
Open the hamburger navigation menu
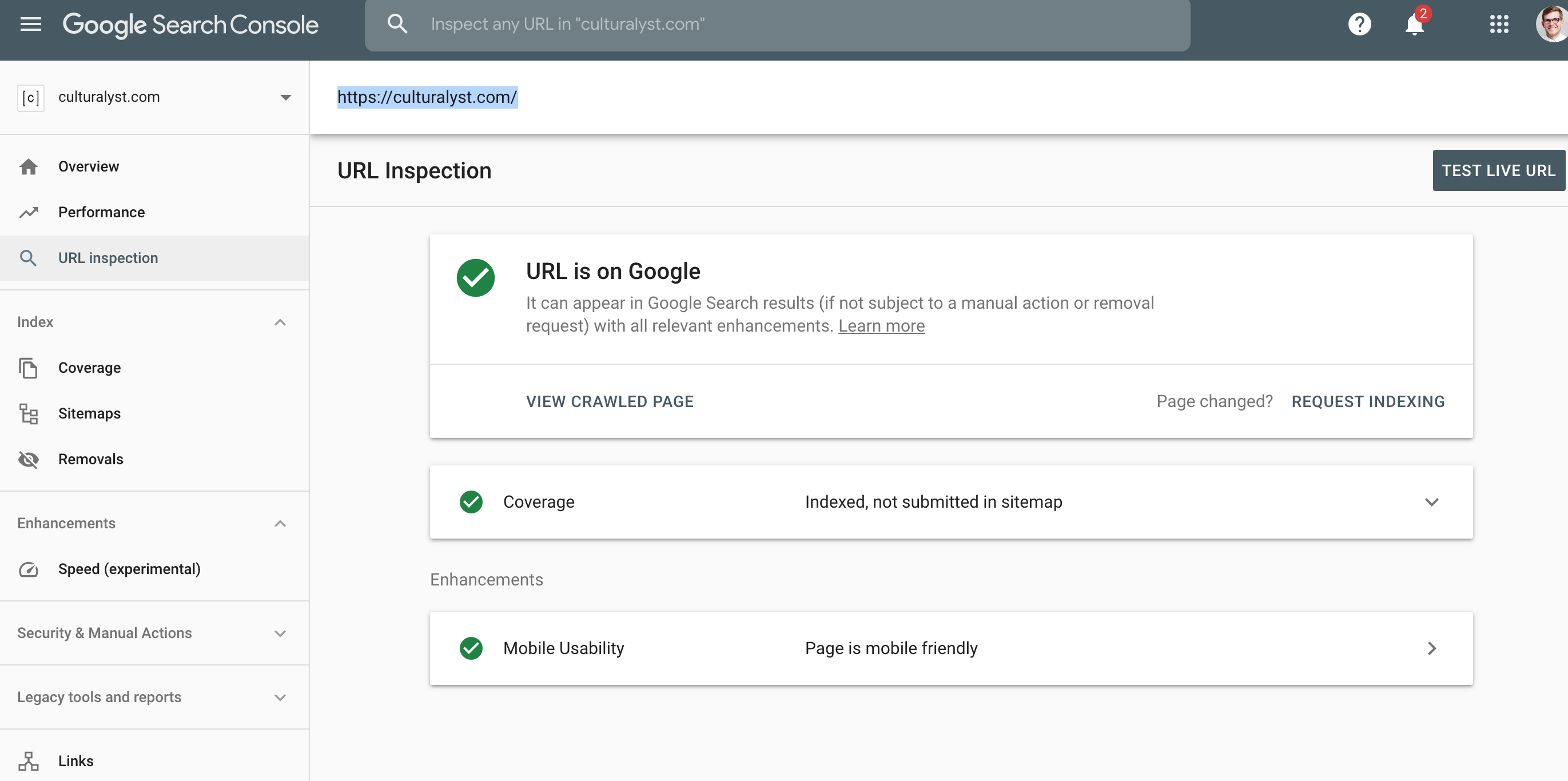point(30,25)
